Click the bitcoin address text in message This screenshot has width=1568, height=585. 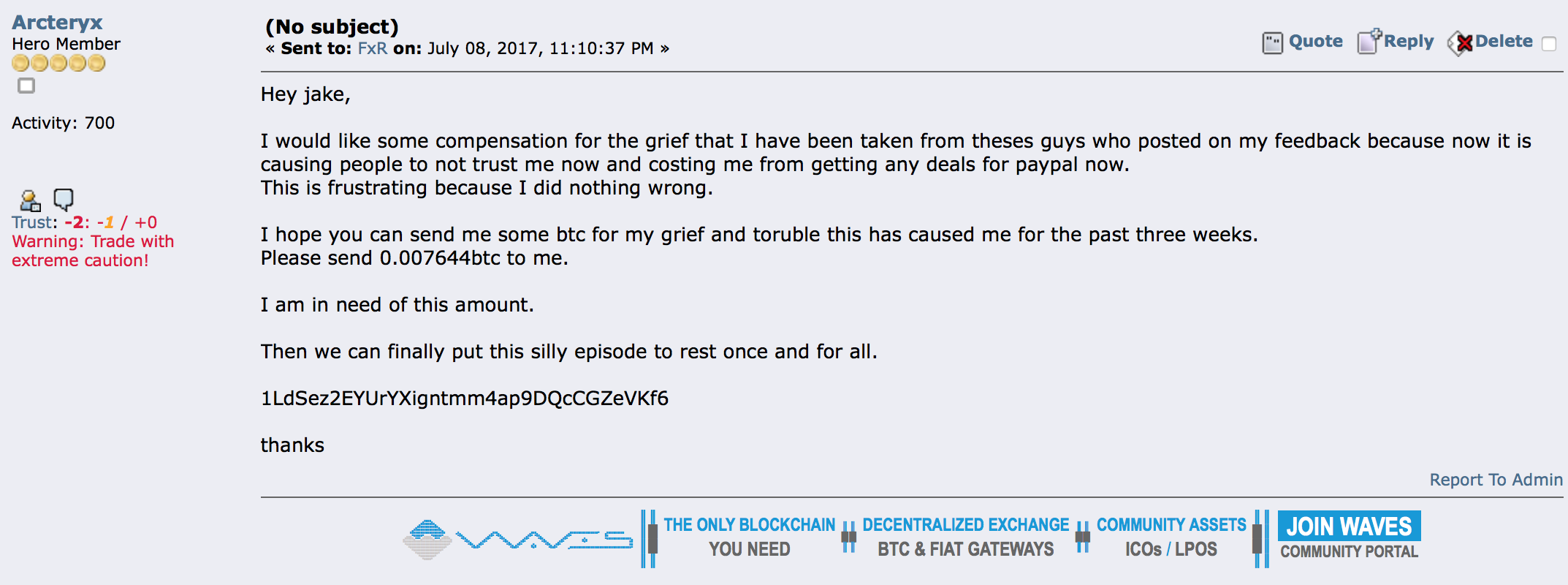tap(465, 399)
